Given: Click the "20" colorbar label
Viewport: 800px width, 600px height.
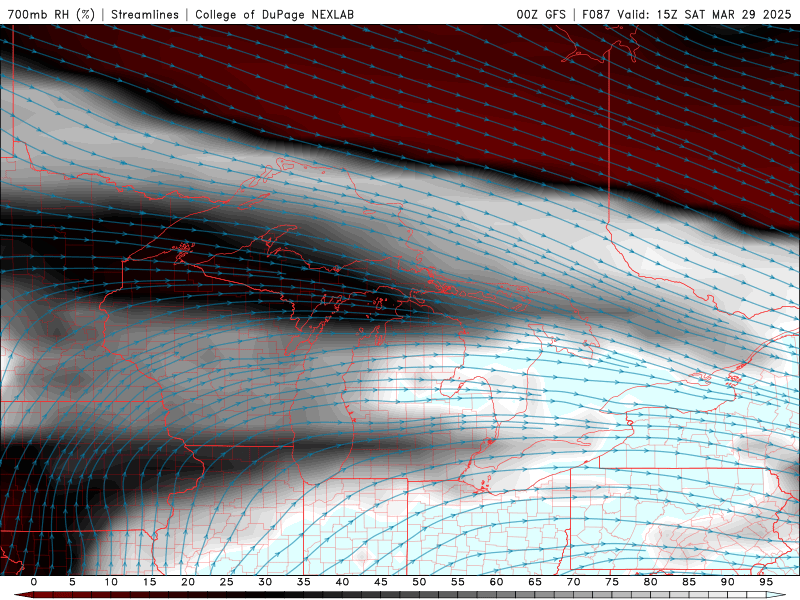Looking at the screenshot, I should click(x=188, y=582).
